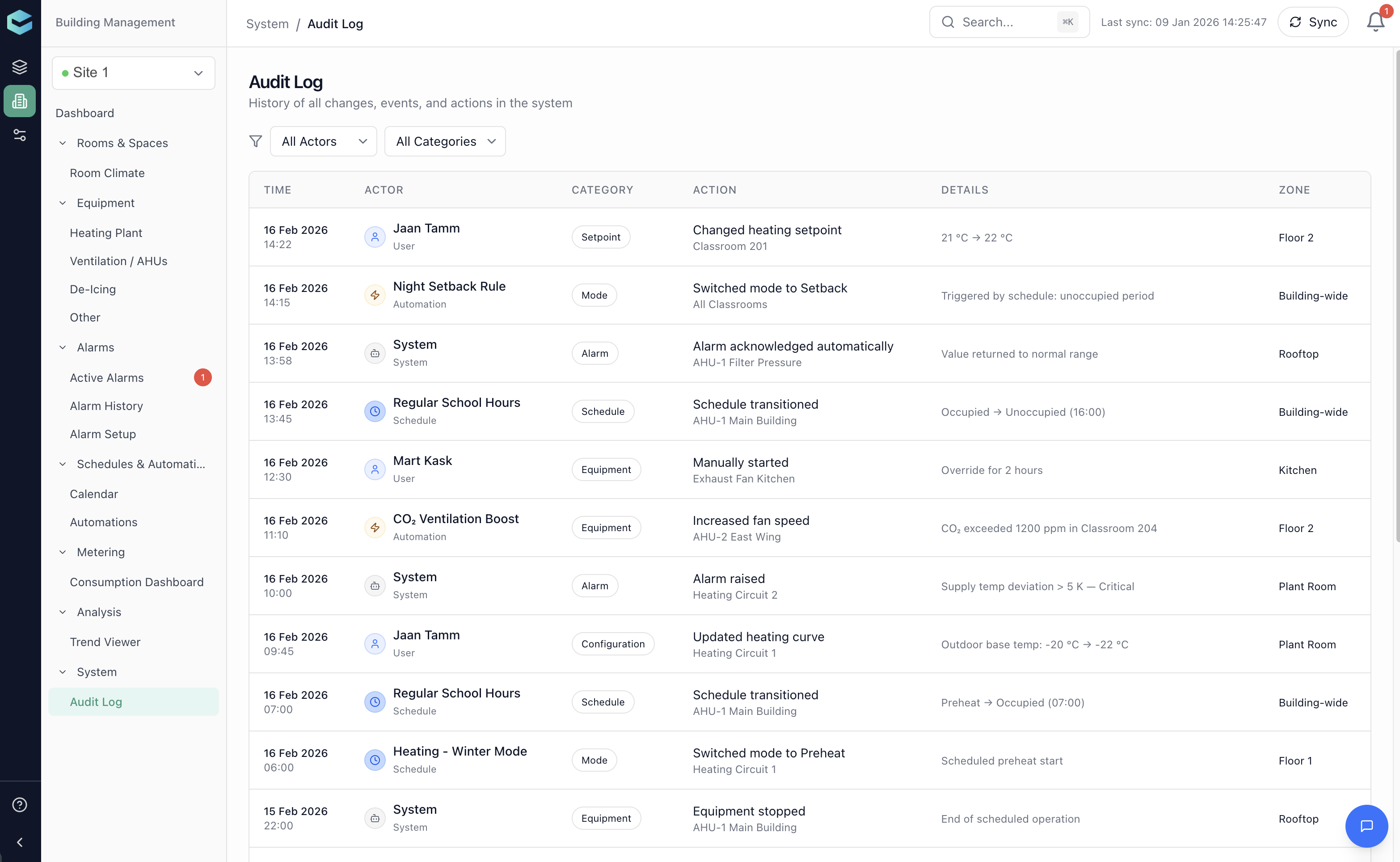Open Ventilation / AHUs page
The width and height of the screenshot is (1400, 862).
118,261
